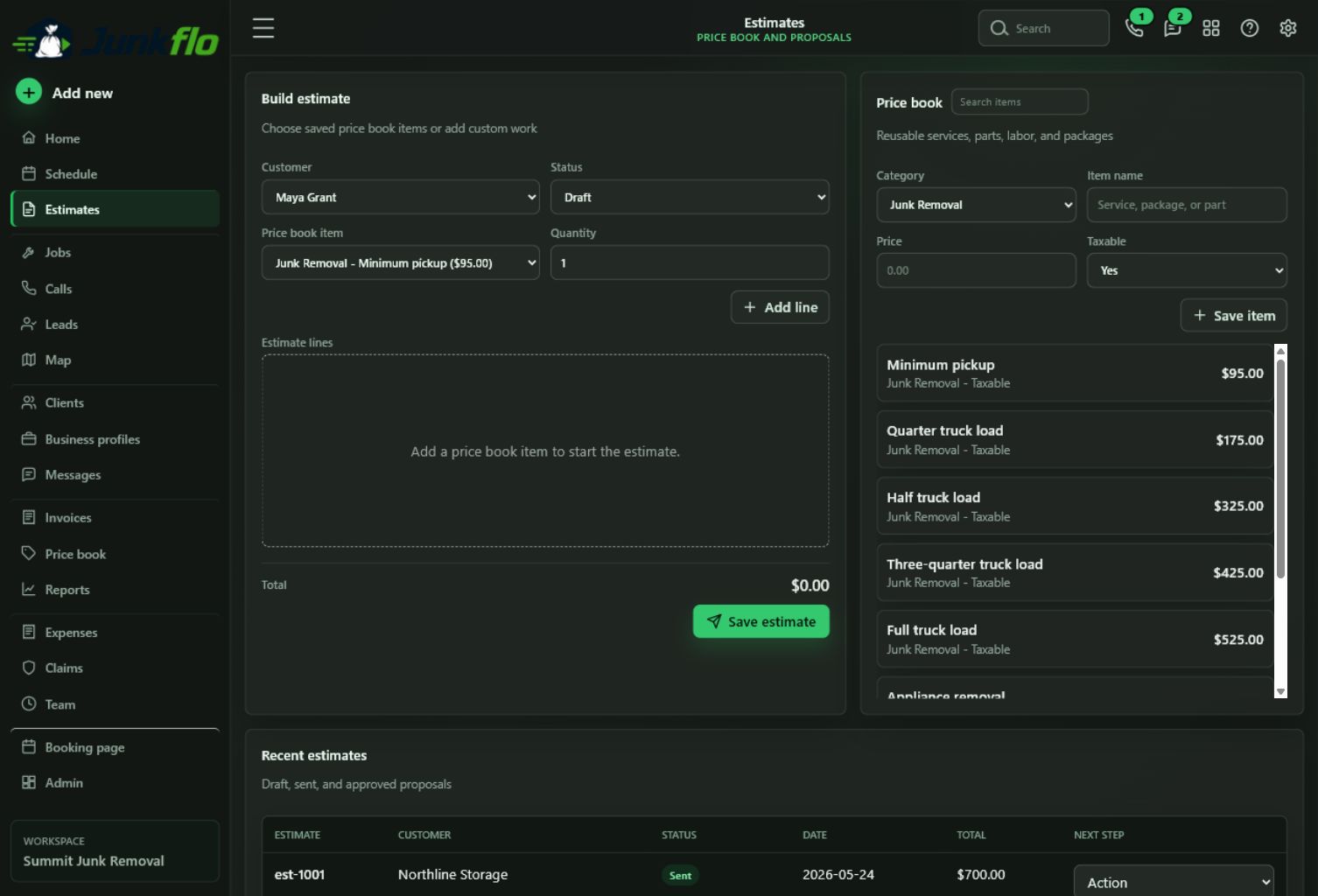Select the Reports menu item
1318x896 pixels.
[115, 589]
